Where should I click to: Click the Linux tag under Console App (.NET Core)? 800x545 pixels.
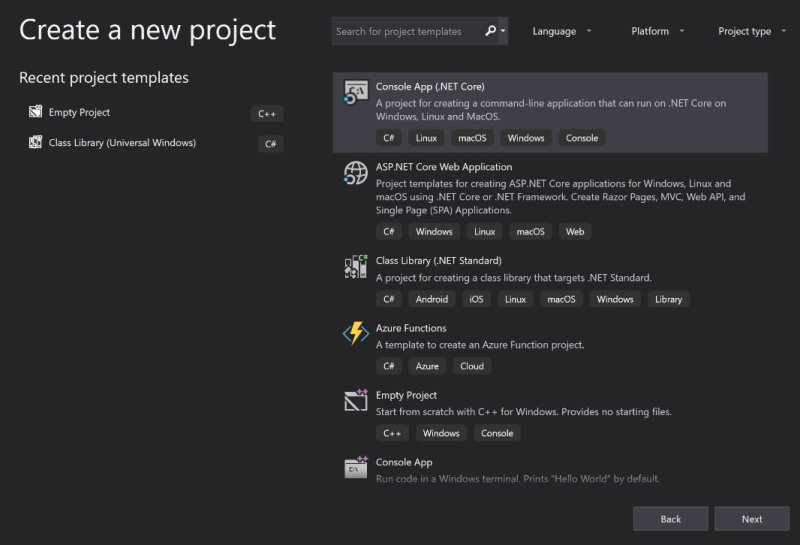click(426, 138)
